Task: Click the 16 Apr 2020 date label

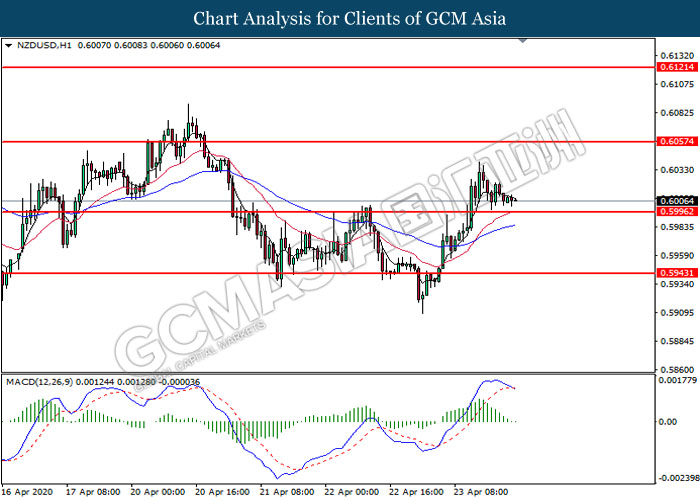Action: pos(25,492)
